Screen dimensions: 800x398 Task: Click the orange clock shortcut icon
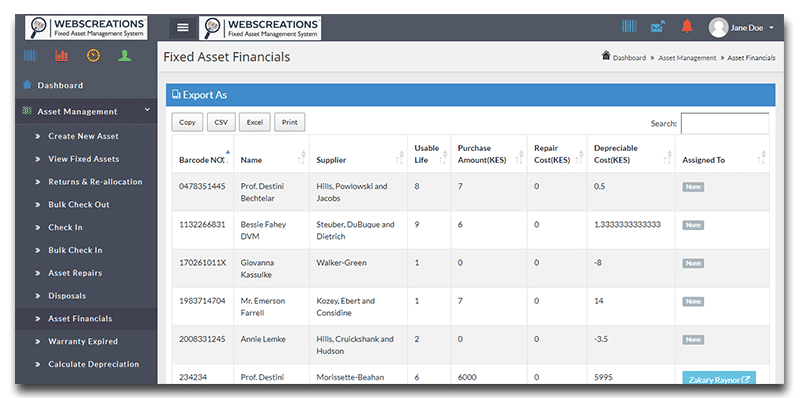(93, 56)
